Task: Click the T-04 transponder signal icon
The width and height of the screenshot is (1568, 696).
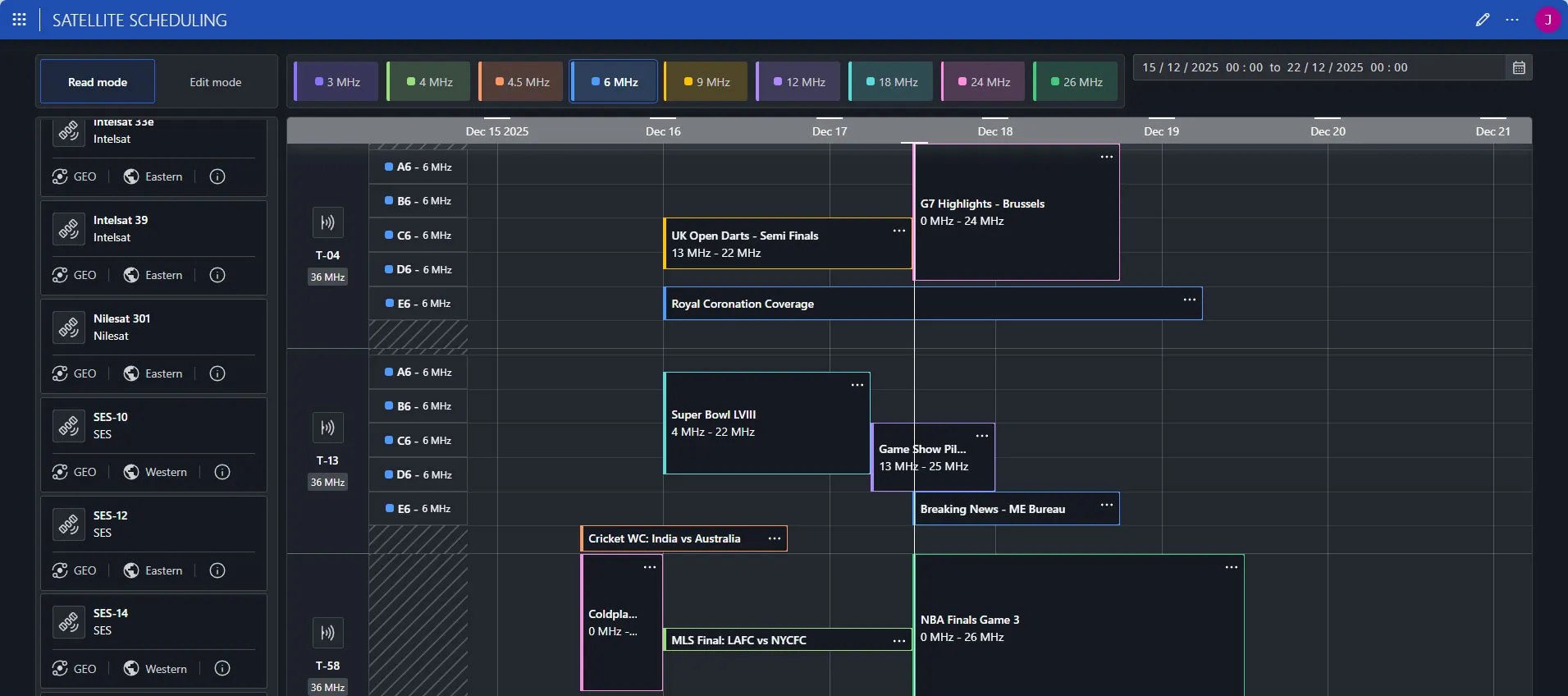Action: coord(327,222)
